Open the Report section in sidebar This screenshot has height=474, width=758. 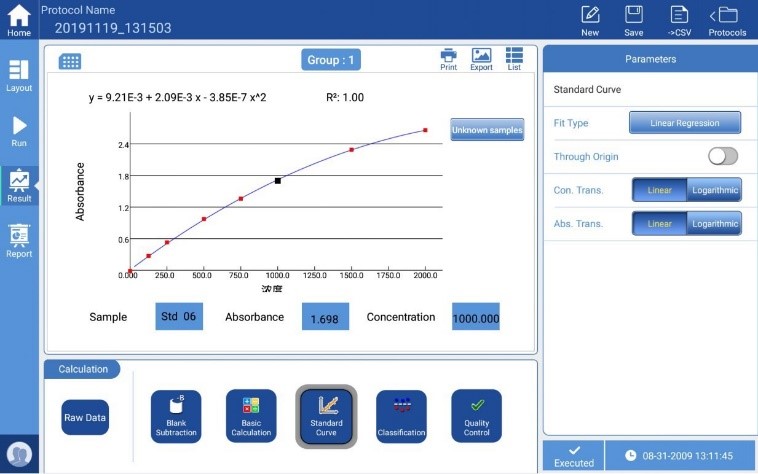[19, 241]
